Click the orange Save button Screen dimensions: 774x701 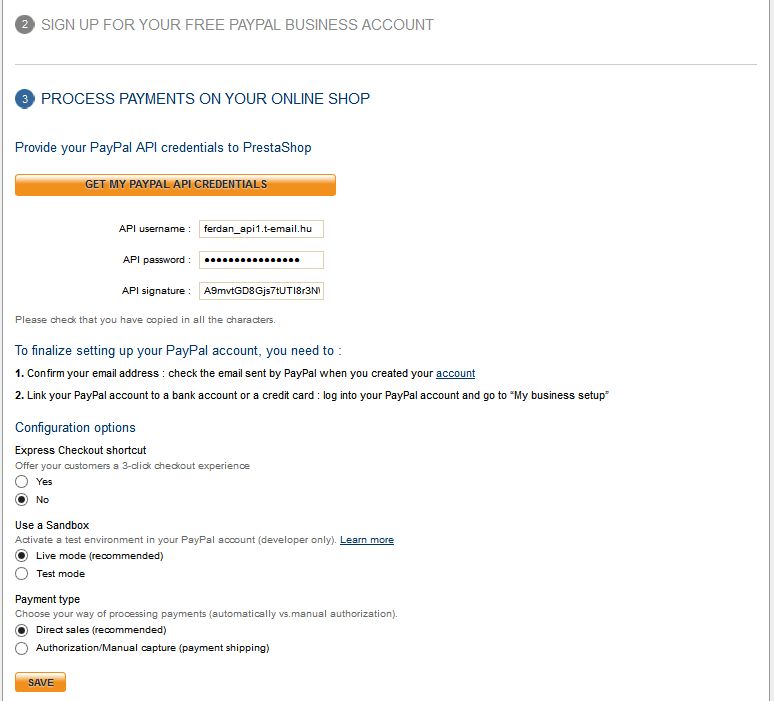(x=40, y=682)
